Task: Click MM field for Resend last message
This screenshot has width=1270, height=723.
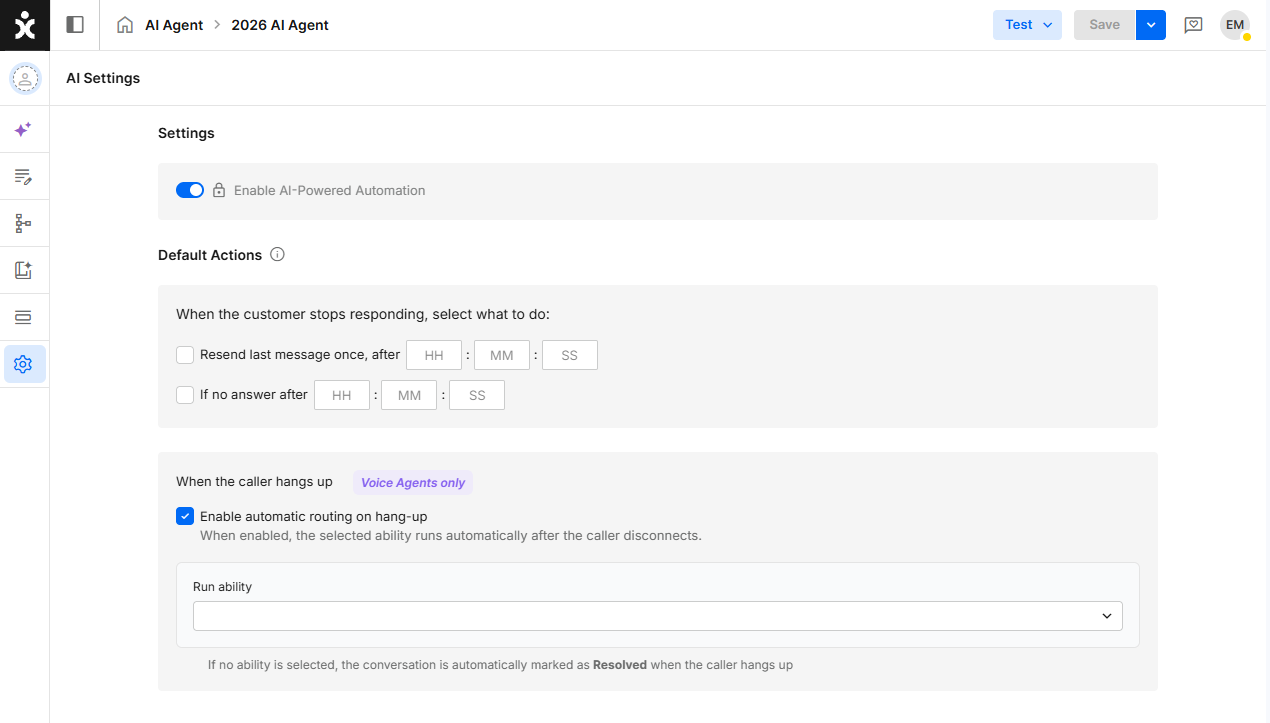Action: 502,355
